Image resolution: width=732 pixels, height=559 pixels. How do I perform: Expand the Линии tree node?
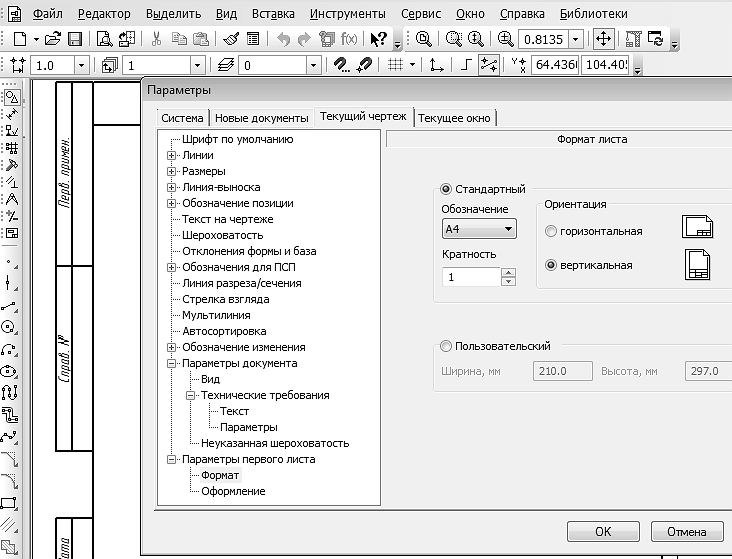click(x=171, y=155)
